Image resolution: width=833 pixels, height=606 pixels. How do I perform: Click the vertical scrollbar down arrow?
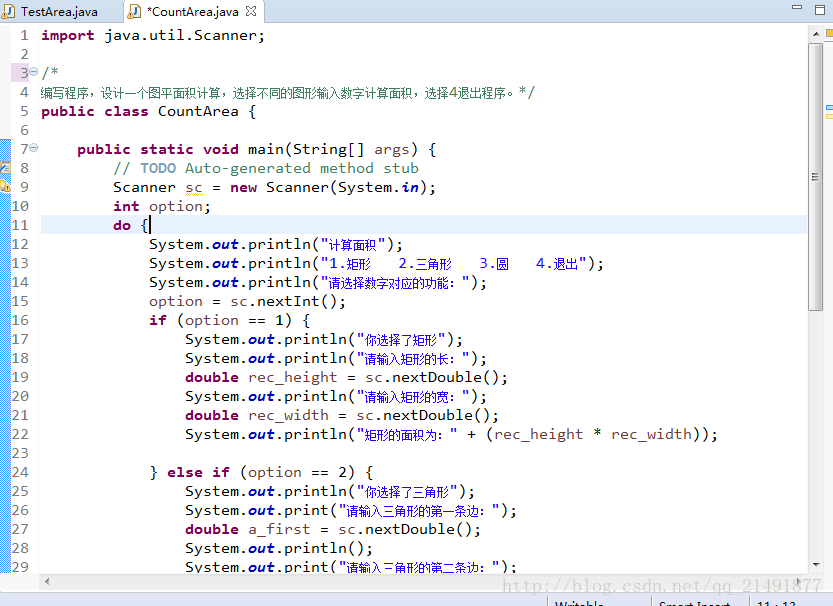click(816, 565)
